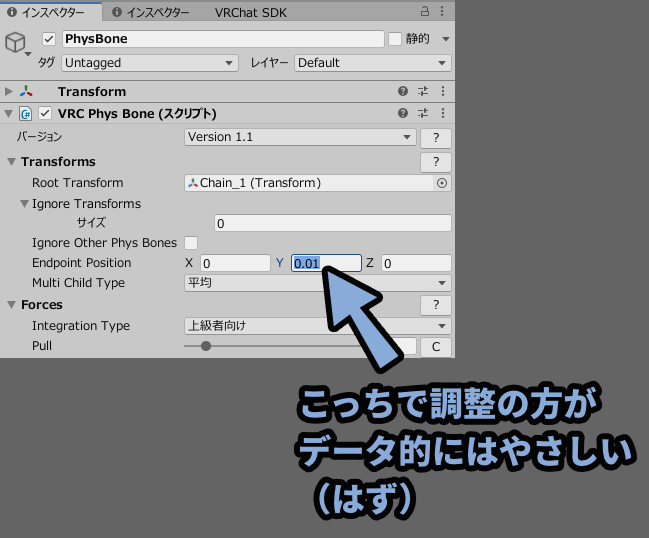The image size is (649, 538).
Task: Toggle PhysBone object active checkbox
Action: click(x=48, y=39)
